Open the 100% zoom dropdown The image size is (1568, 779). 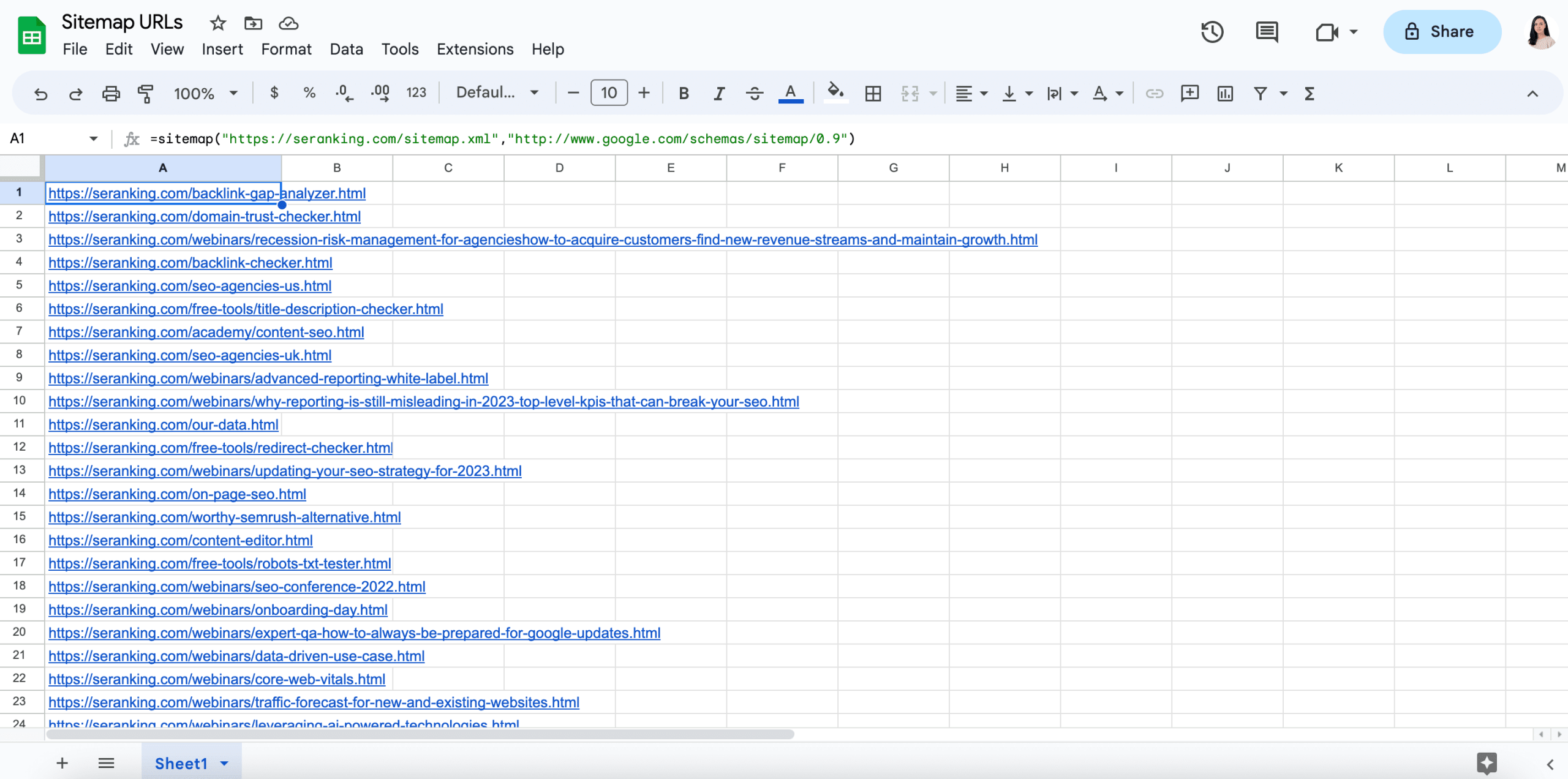[x=206, y=94]
